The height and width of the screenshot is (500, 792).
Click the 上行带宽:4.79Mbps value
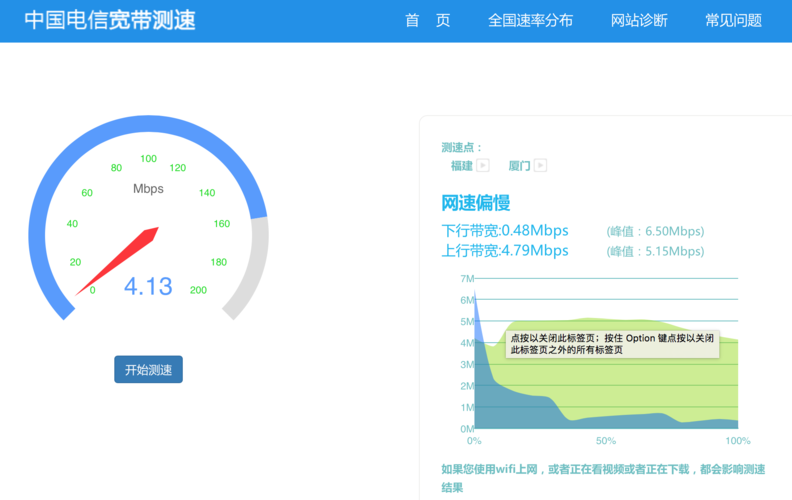point(505,251)
